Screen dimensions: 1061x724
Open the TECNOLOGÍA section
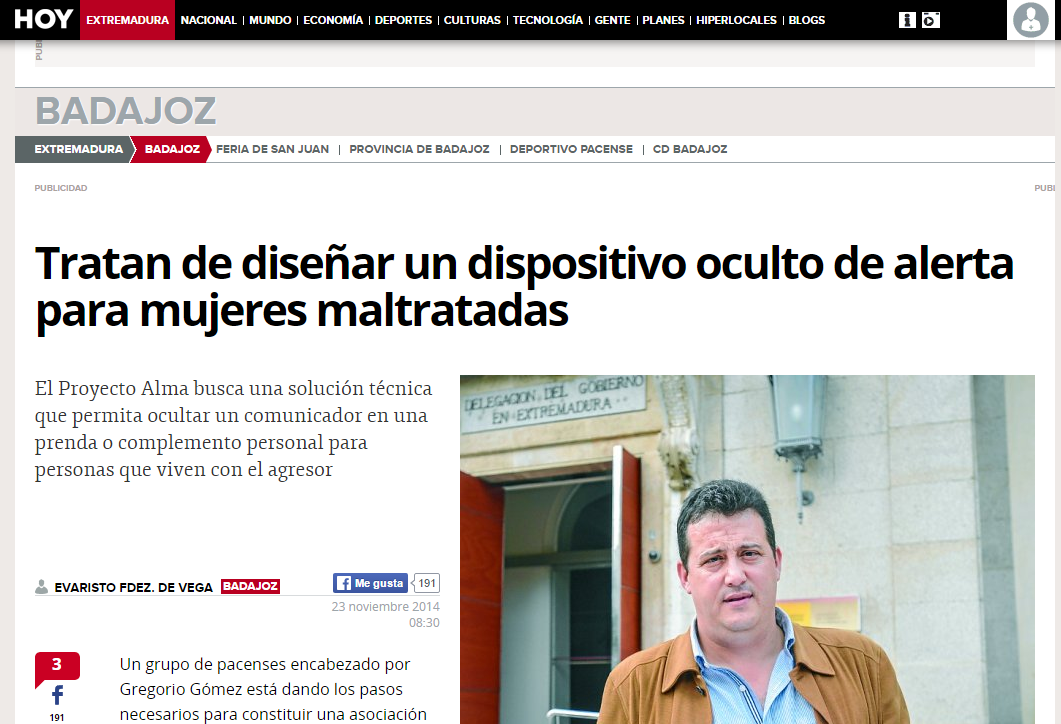click(x=547, y=19)
